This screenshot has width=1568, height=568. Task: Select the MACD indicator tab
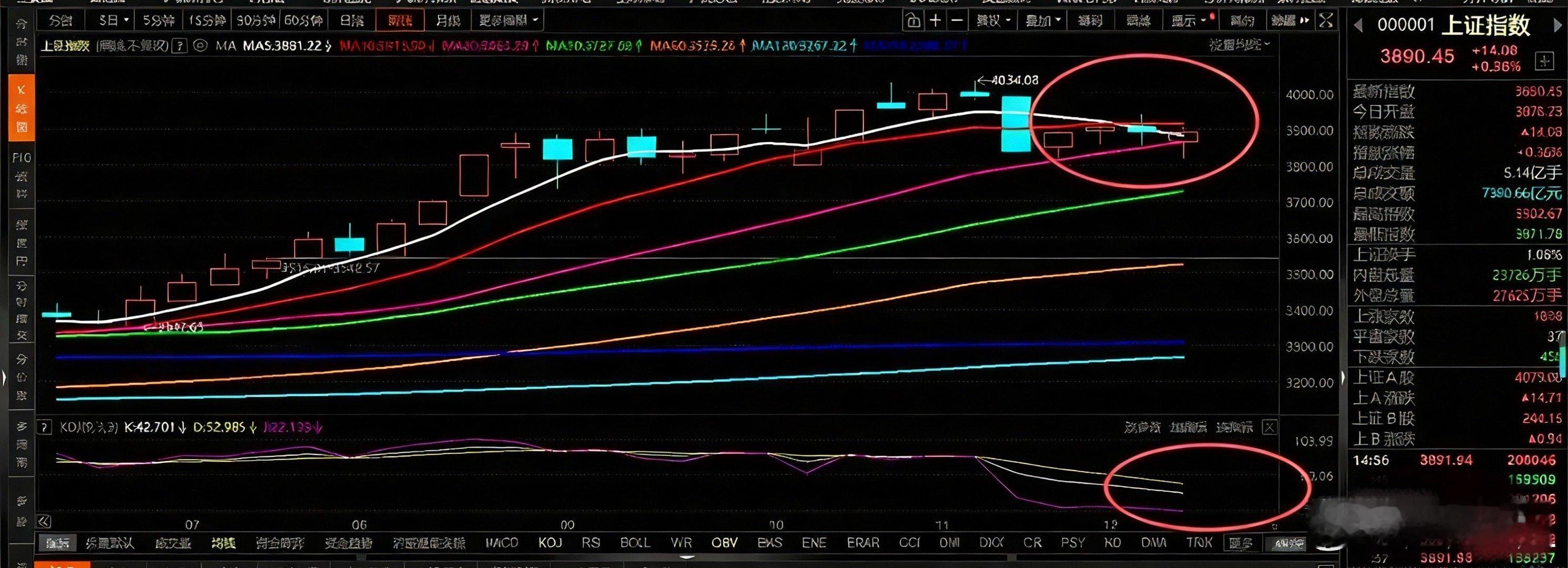(502, 542)
